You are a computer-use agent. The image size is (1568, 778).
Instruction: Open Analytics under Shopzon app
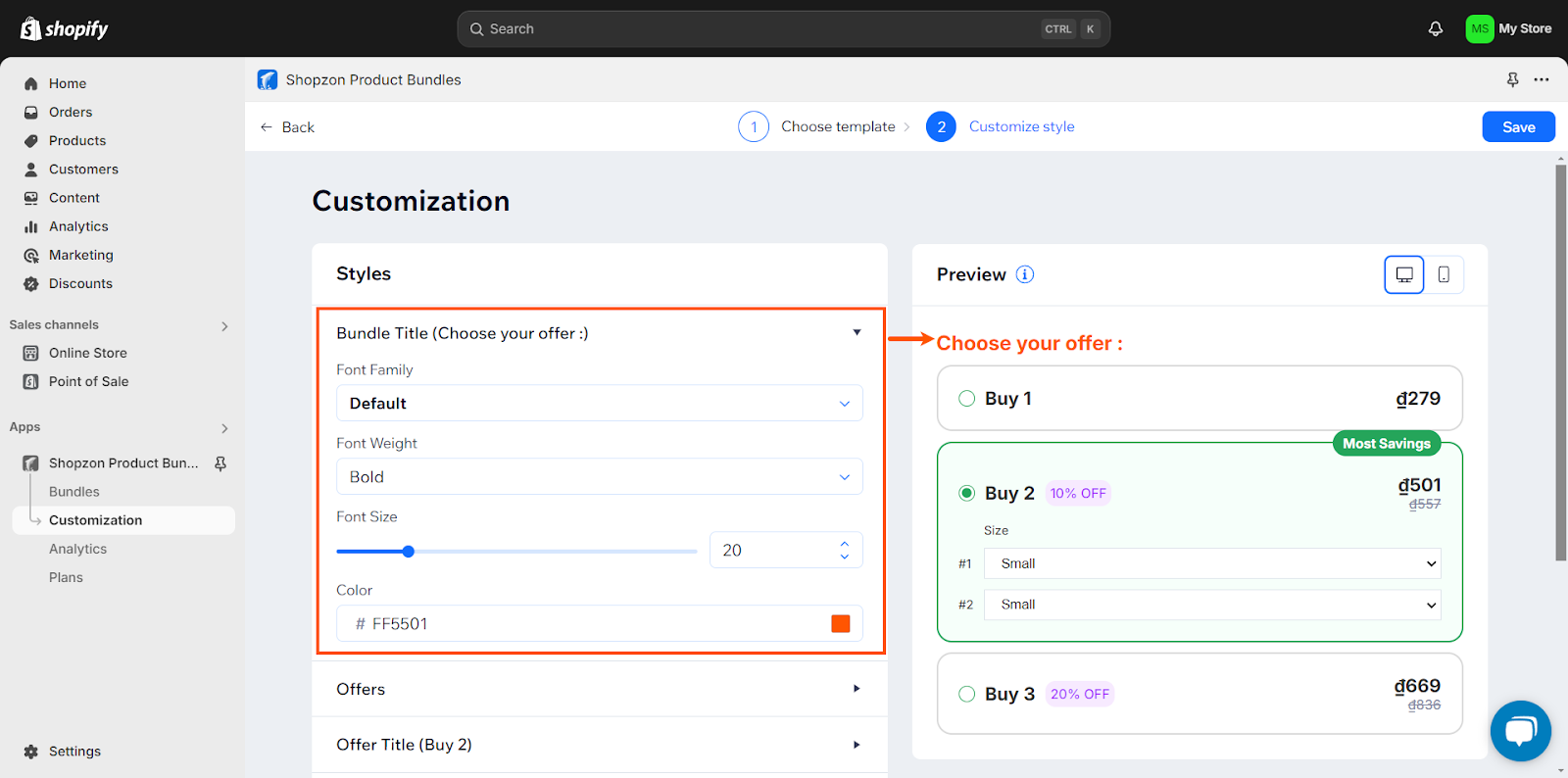click(78, 549)
